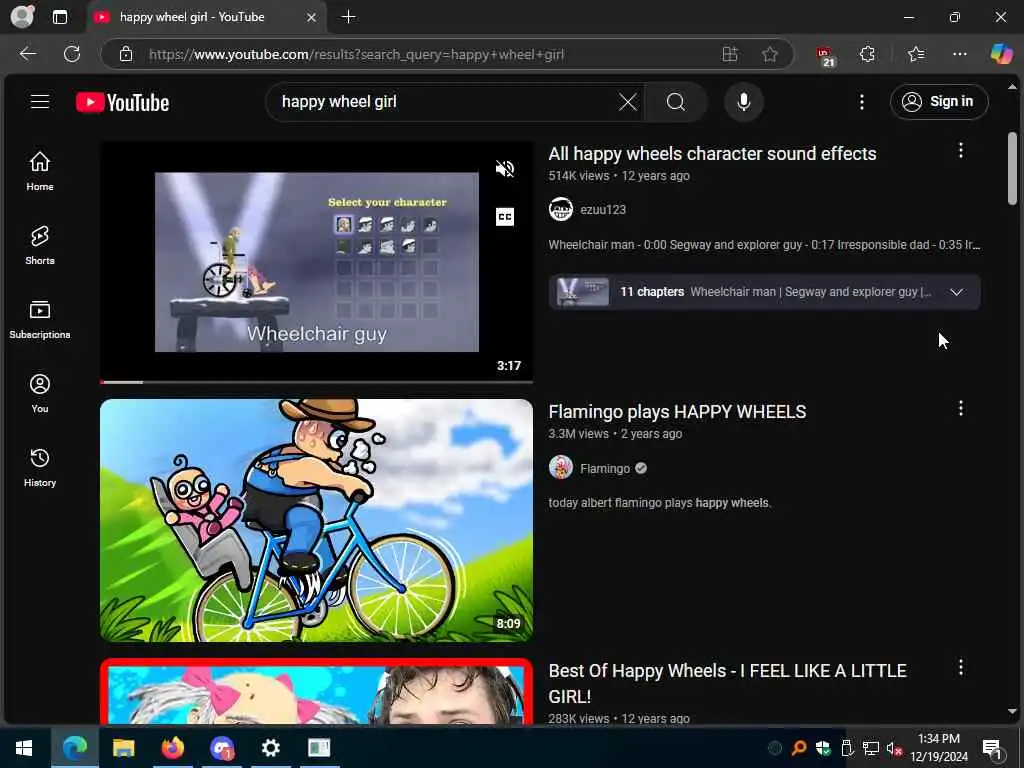
Task: Toggle closed captions on the preview
Action: pos(505,217)
